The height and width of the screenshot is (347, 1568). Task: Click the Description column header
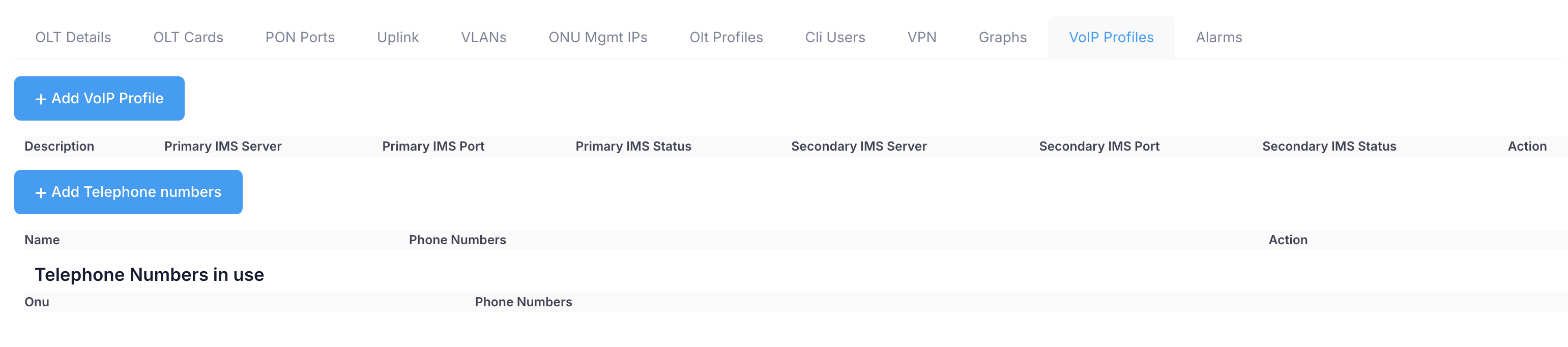[59, 147]
